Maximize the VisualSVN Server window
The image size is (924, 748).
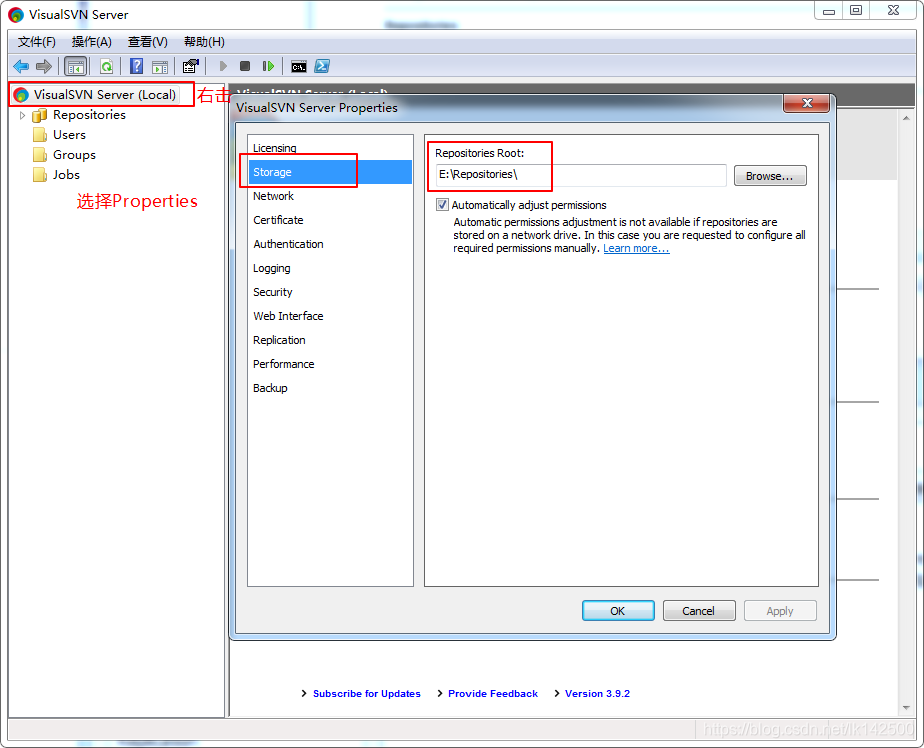856,11
